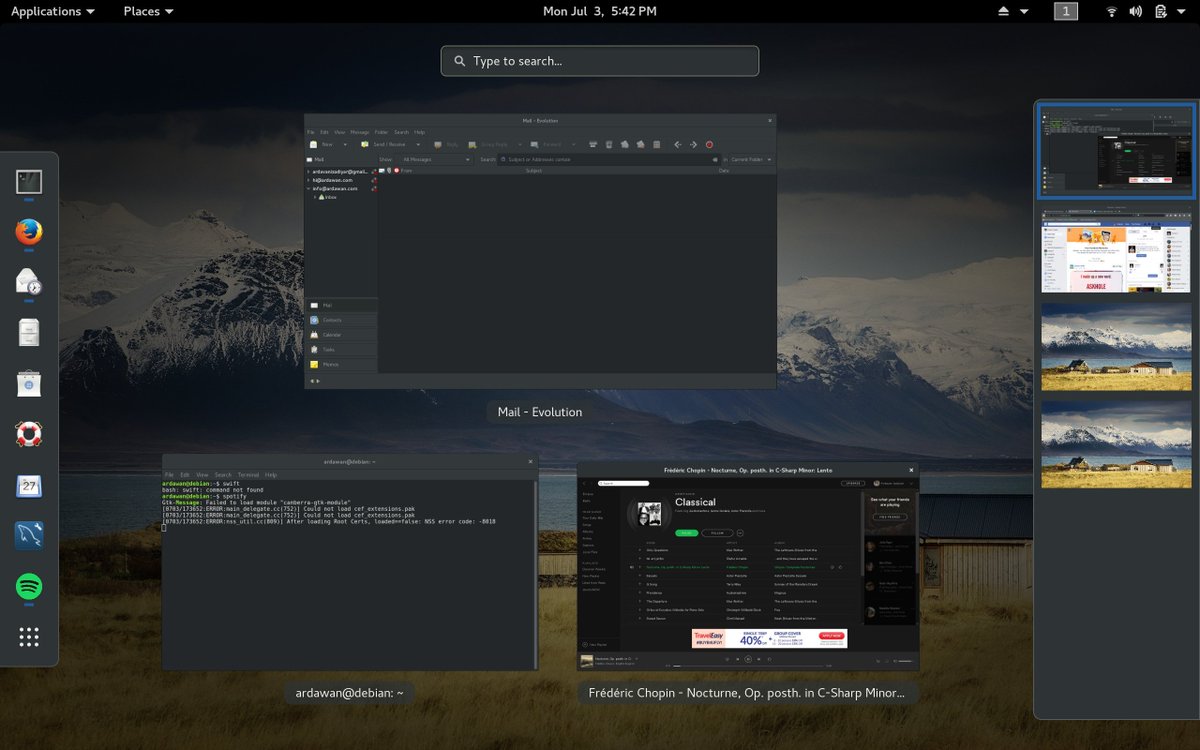This screenshot has width=1200, height=750.
Task: Switch to second workspace thumbnail with browser
Action: coord(1116,250)
